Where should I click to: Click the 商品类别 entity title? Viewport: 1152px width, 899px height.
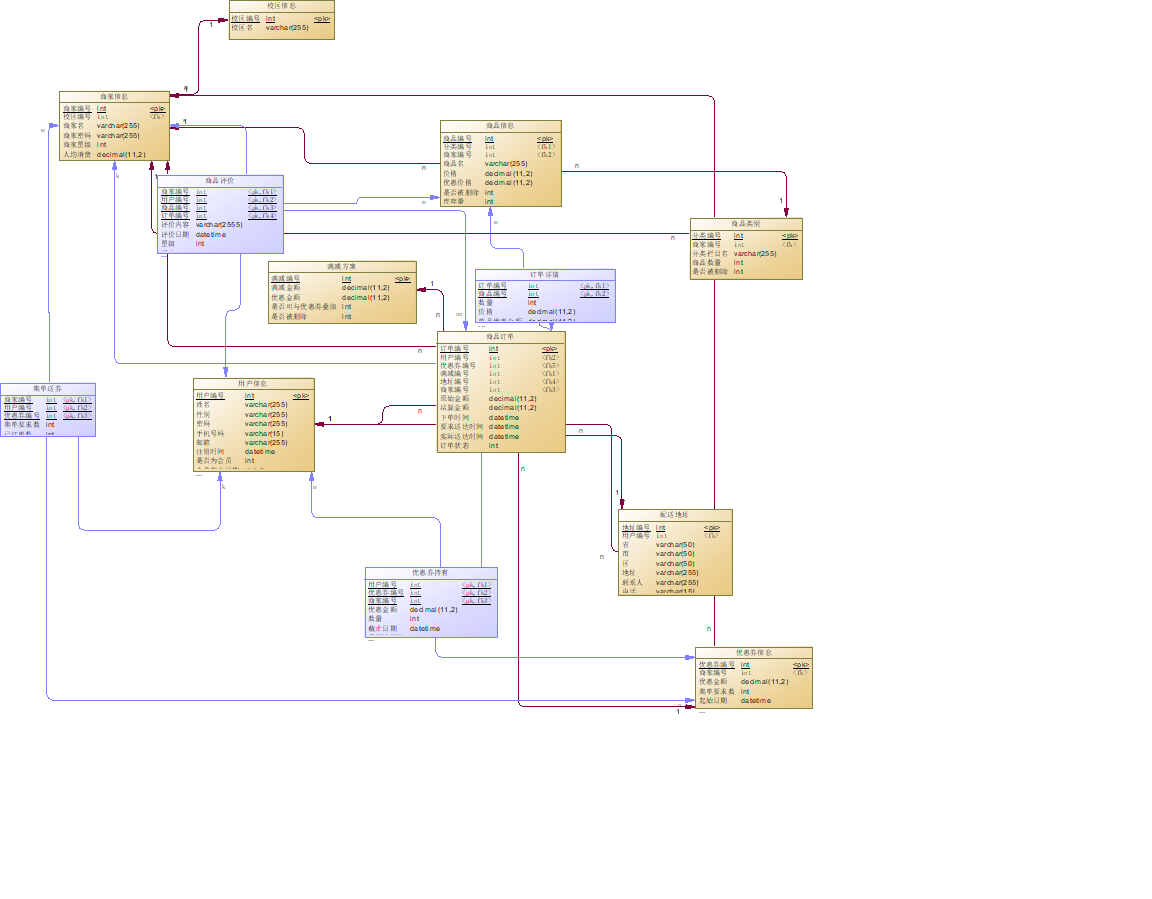(x=746, y=224)
